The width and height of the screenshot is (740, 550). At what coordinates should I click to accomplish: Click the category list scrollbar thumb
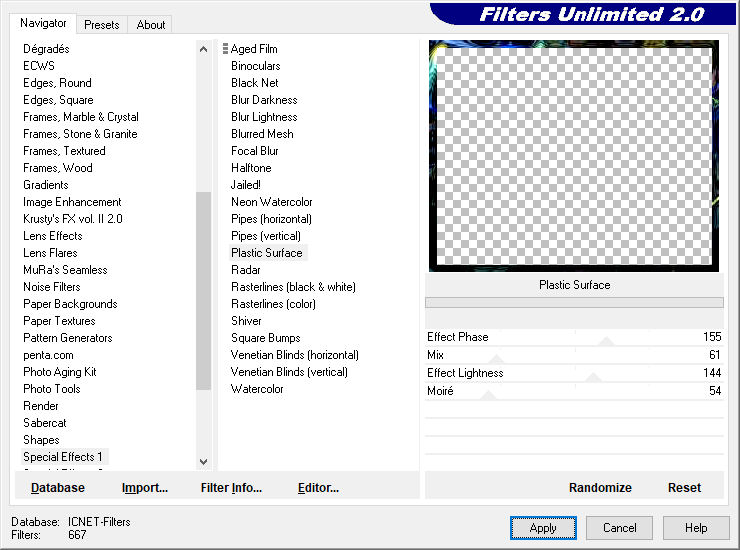click(x=203, y=291)
